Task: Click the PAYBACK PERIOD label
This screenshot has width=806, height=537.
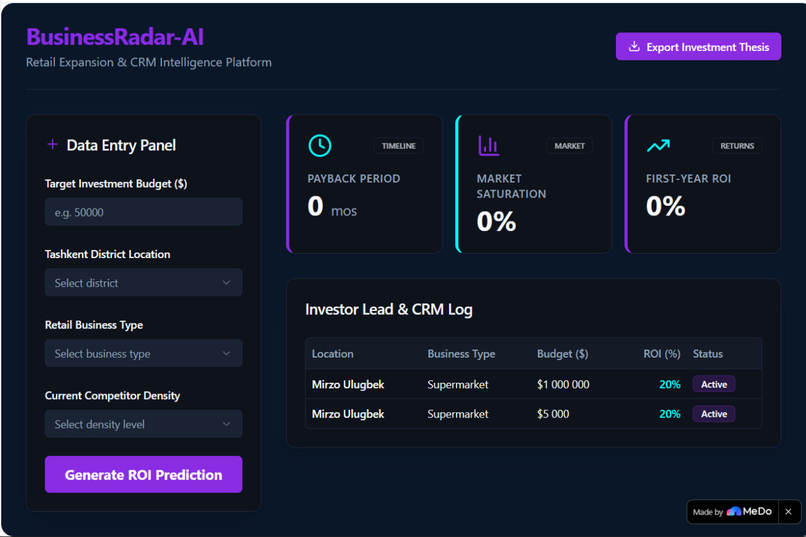Action: [354, 179]
